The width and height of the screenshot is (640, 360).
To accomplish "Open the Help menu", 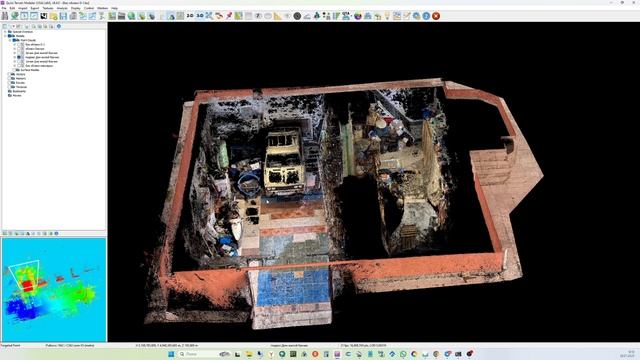I will point(114,8).
